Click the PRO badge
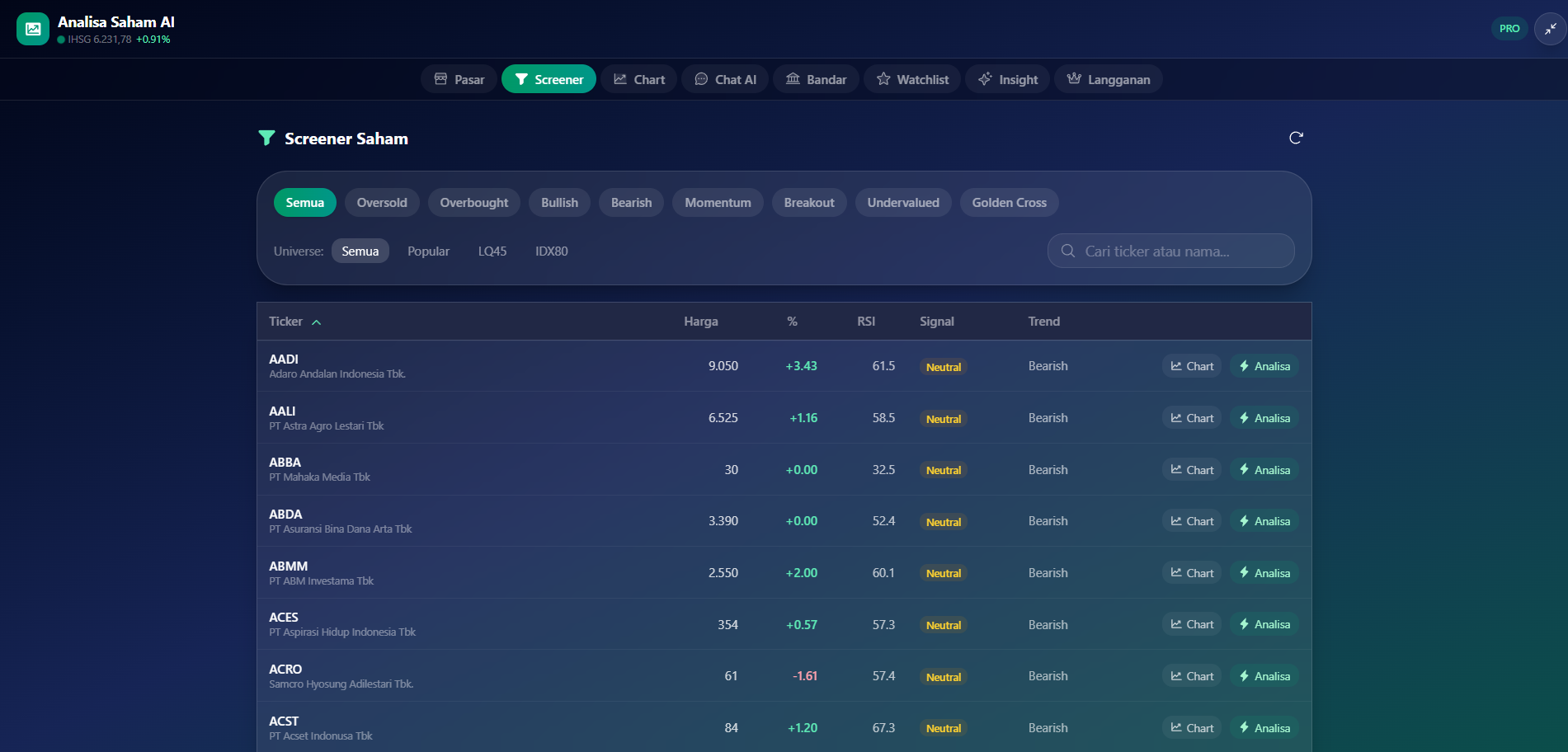This screenshot has width=1568, height=752. pos(1509,29)
